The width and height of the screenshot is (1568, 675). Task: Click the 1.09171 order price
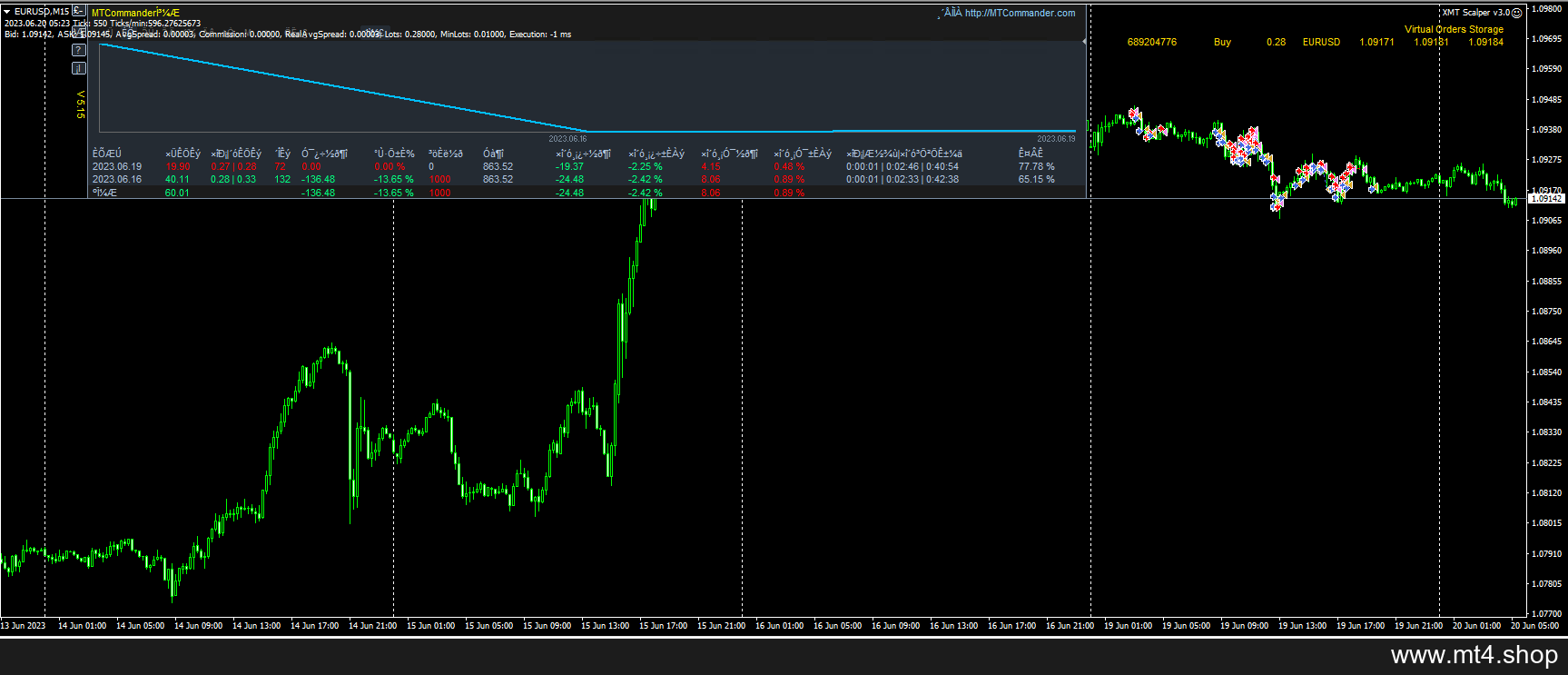point(1376,42)
